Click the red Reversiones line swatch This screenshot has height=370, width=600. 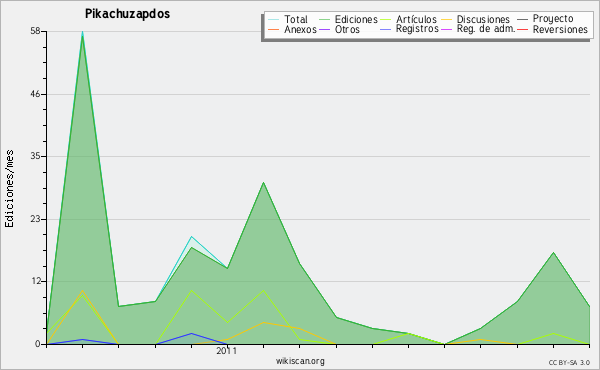tap(523, 29)
